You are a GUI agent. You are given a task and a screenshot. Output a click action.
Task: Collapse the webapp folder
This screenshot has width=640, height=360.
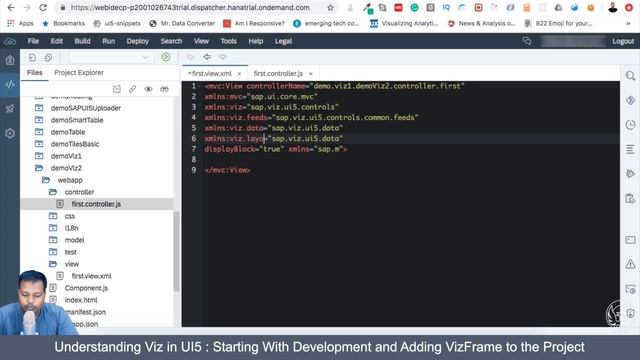coord(46,180)
